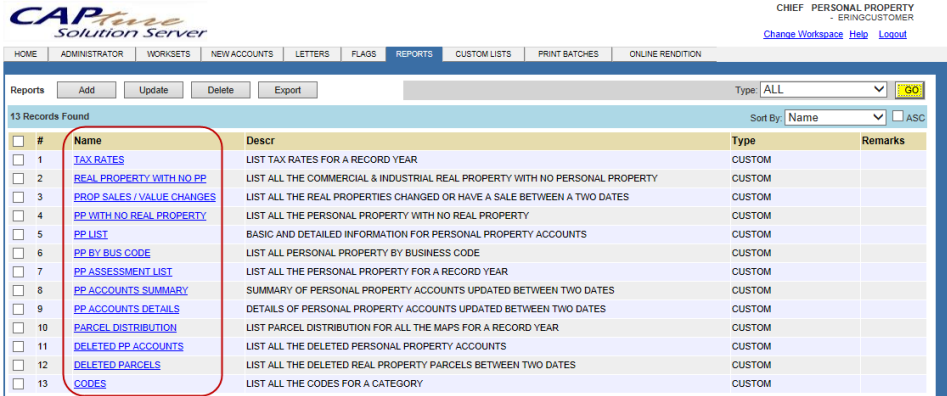The width and height of the screenshot is (947, 396).
Task: Select the DELETED PARCELS checkbox
Action: coord(19,365)
